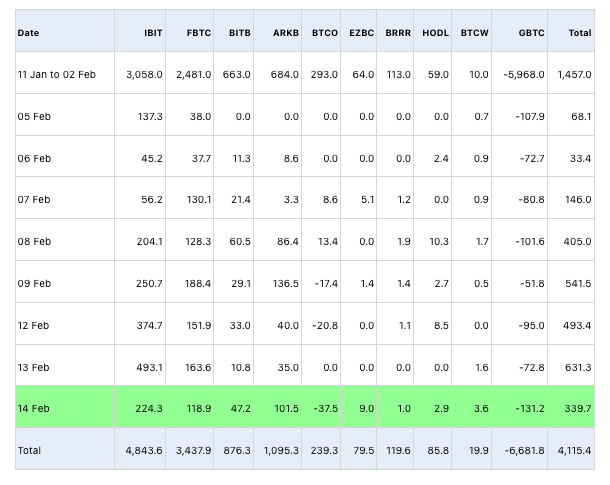Click the GBTC value -107.9
The height and width of the screenshot is (485, 610).
click(x=530, y=116)
